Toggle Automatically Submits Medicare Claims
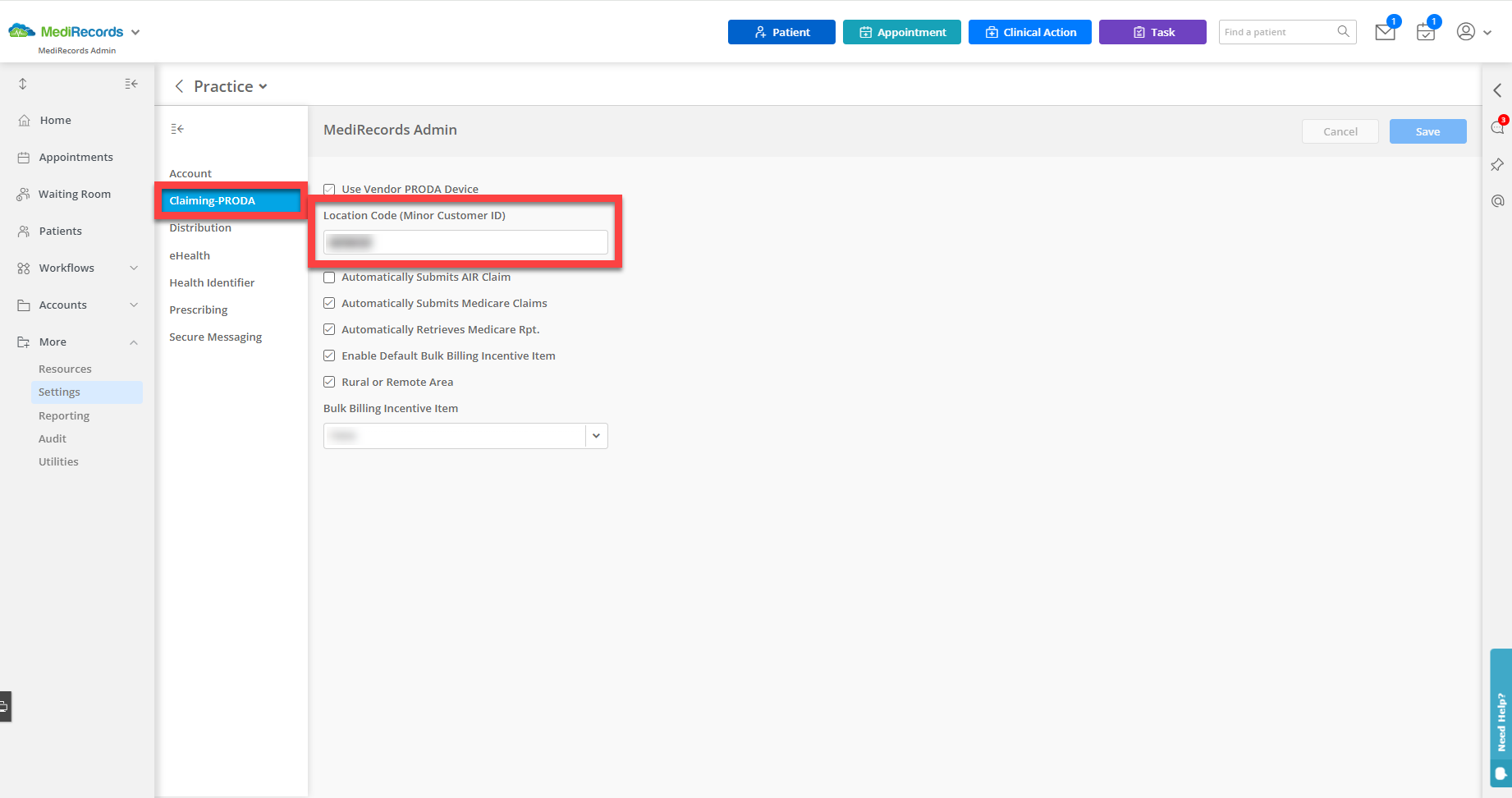Image resolution: width=1512 pixels, height=798 pixels. (x=329, y=303)
